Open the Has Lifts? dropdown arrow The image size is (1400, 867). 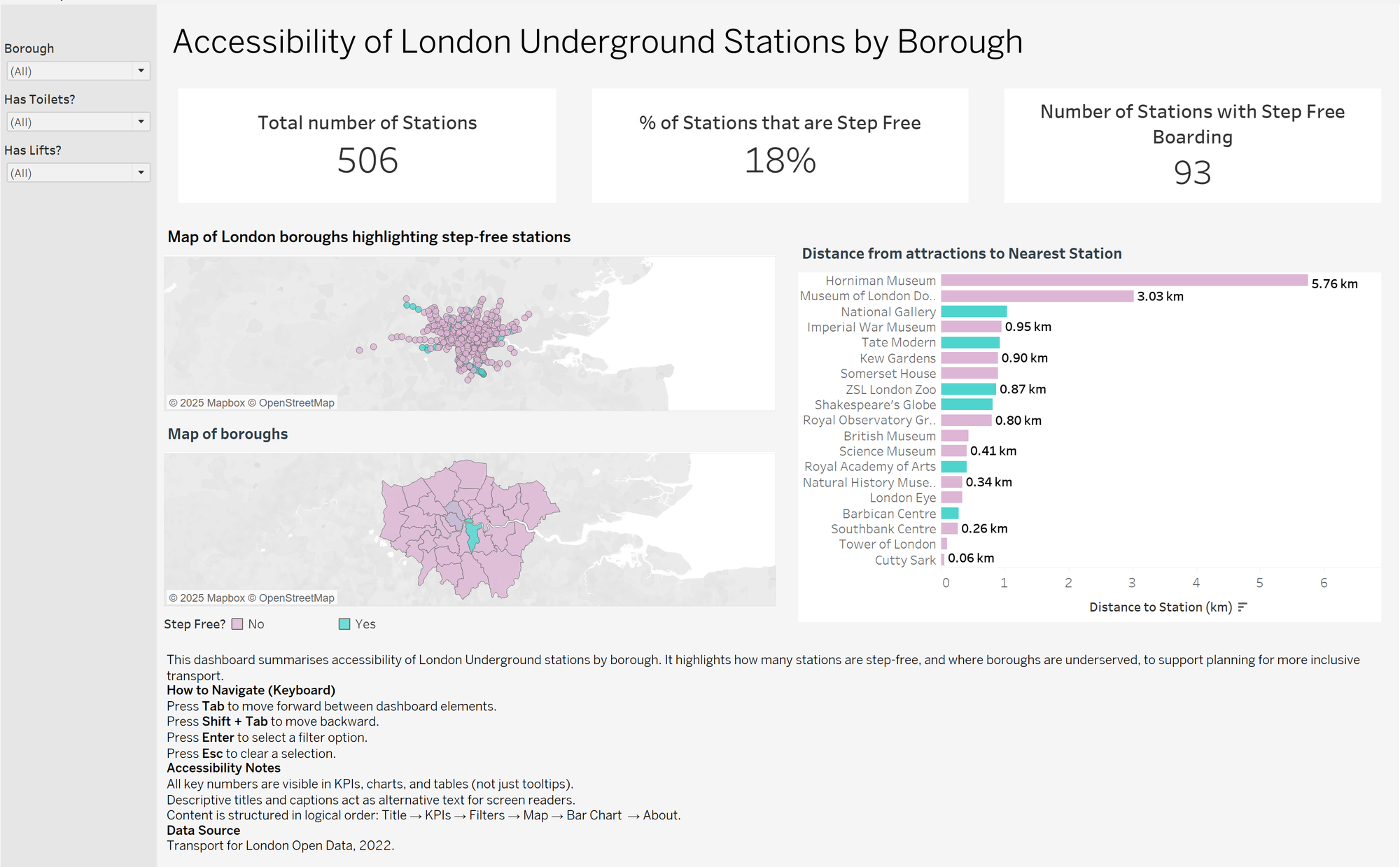pyautogui.click(x=141, y=173)
